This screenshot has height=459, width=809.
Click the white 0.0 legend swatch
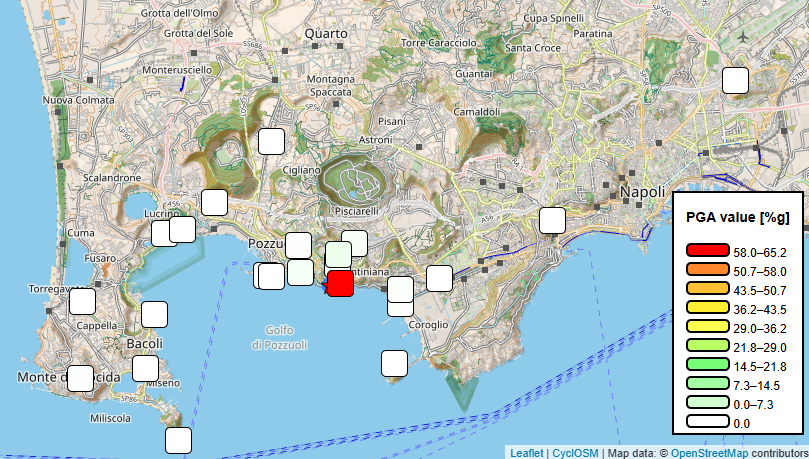point(708,421)
